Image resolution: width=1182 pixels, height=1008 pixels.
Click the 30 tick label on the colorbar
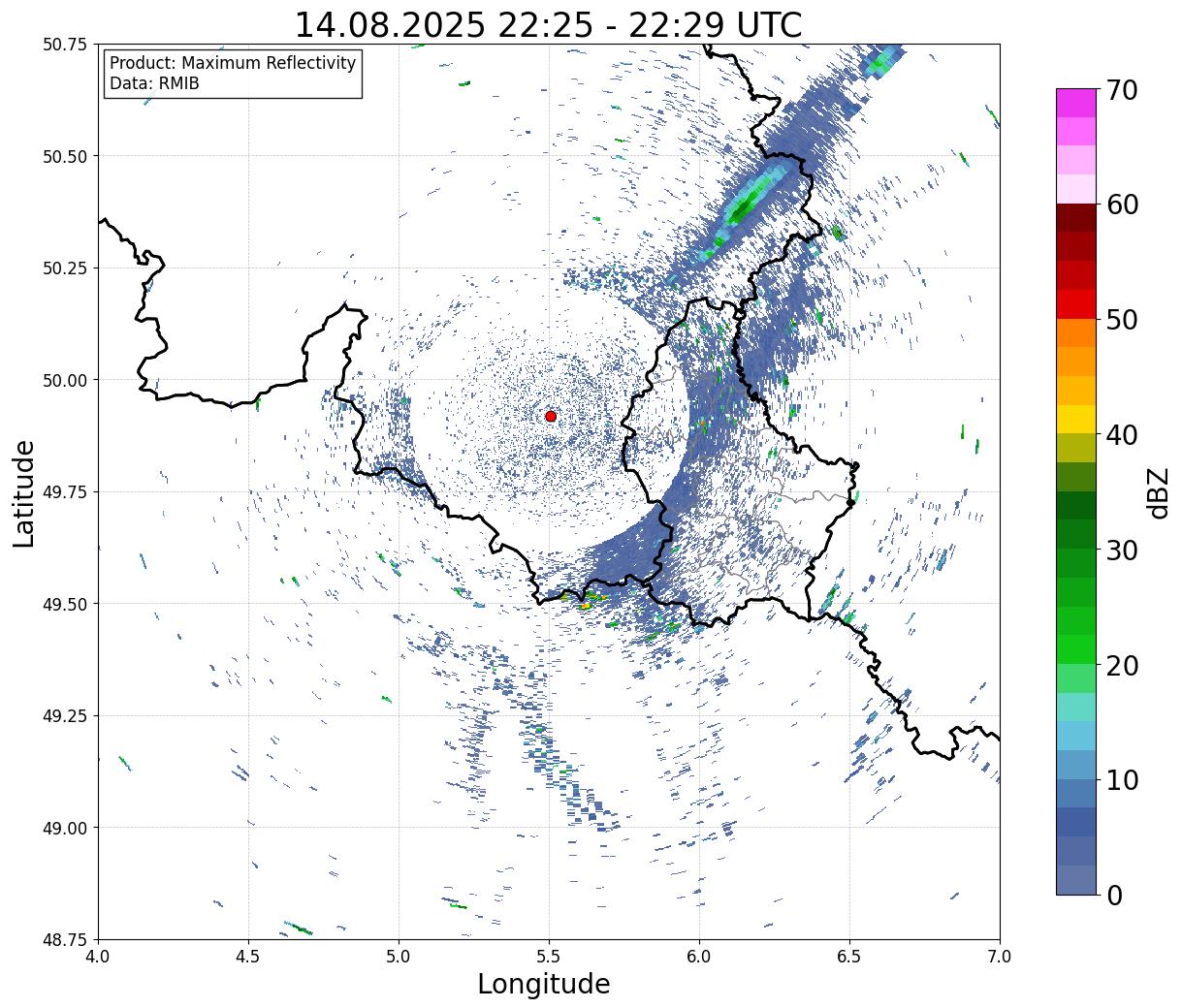1121,551
